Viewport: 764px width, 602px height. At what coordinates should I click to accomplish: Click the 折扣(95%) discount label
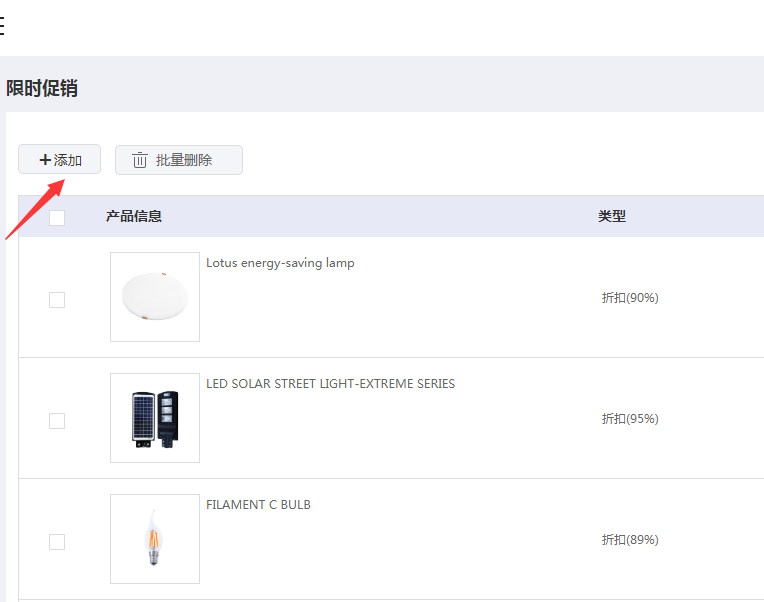[x=630, y=418]
